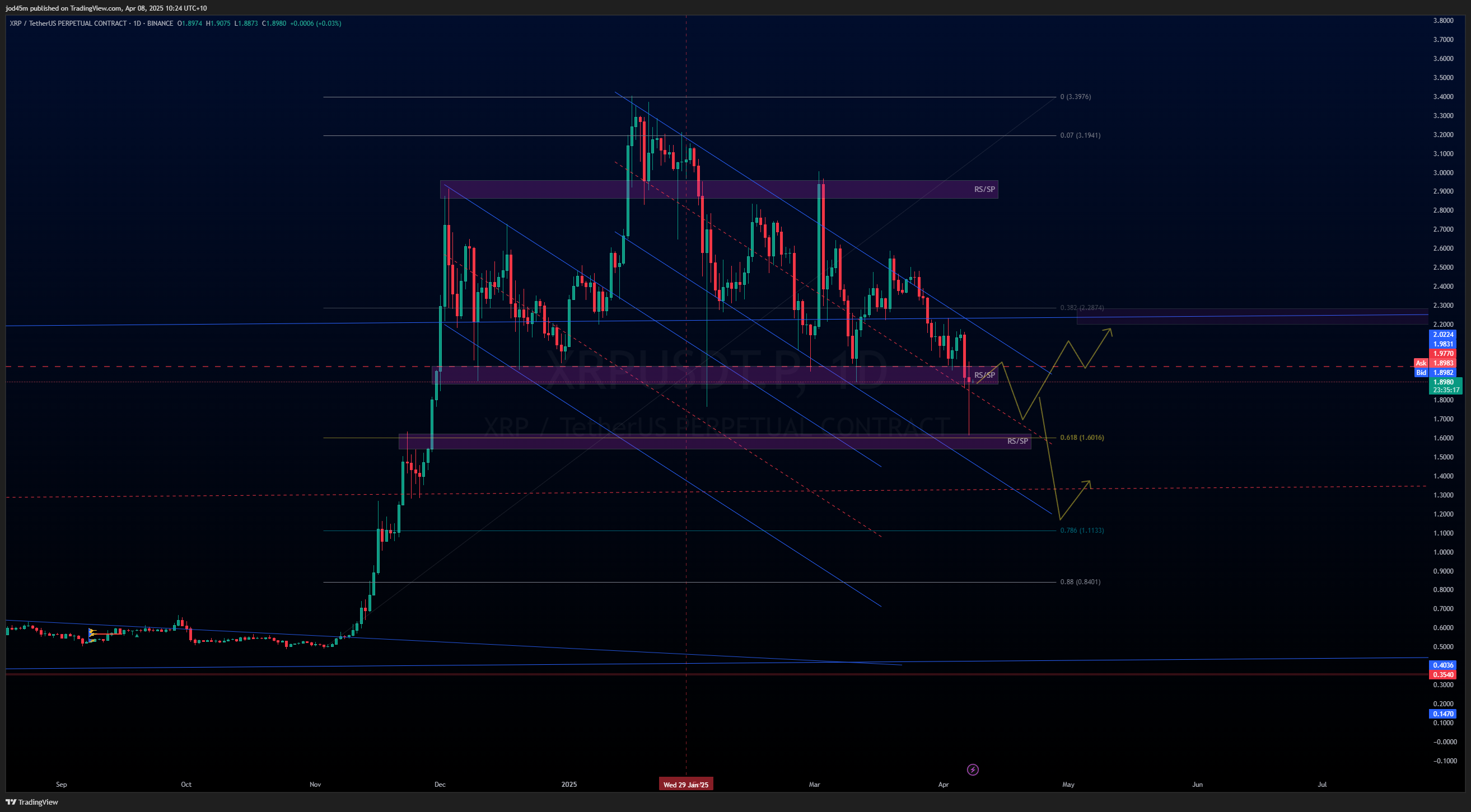Click the May label on time axis

click(1068, 785)
